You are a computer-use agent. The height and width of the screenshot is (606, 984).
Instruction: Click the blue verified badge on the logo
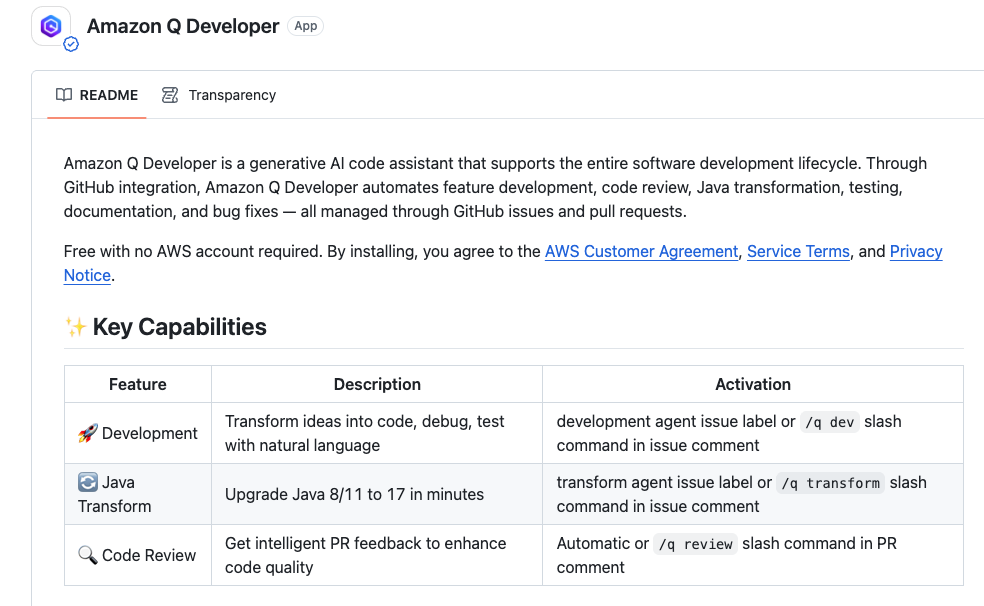point(71,45)
